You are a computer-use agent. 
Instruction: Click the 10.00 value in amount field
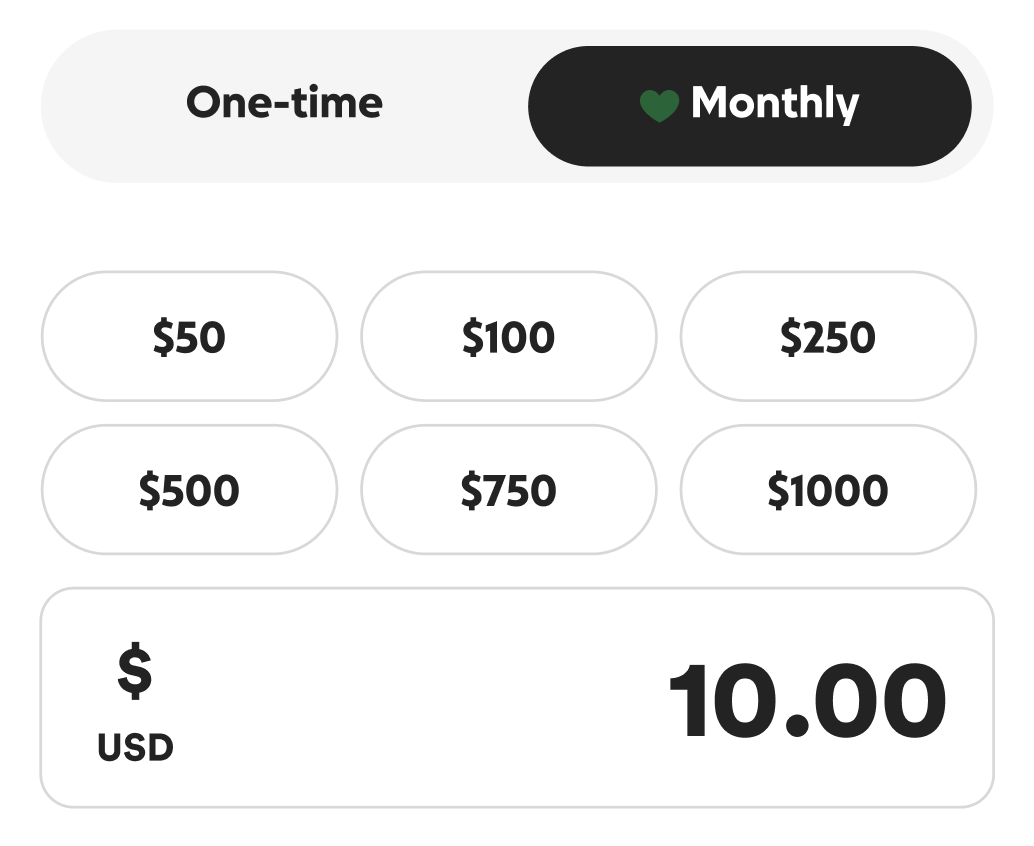806,703
